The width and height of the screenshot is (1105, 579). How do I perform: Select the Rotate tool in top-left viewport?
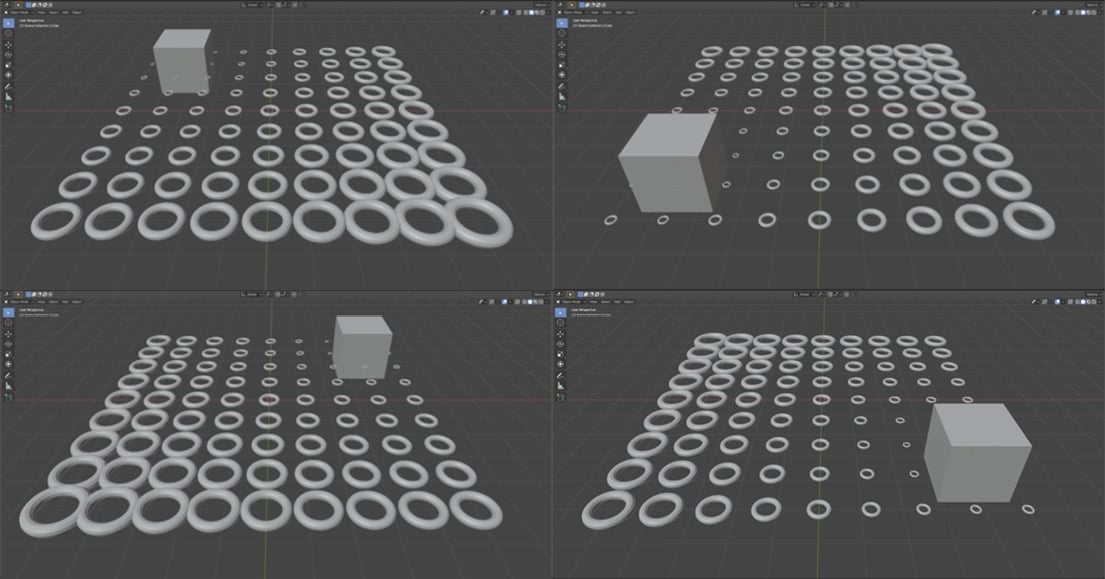click(8, 54)
